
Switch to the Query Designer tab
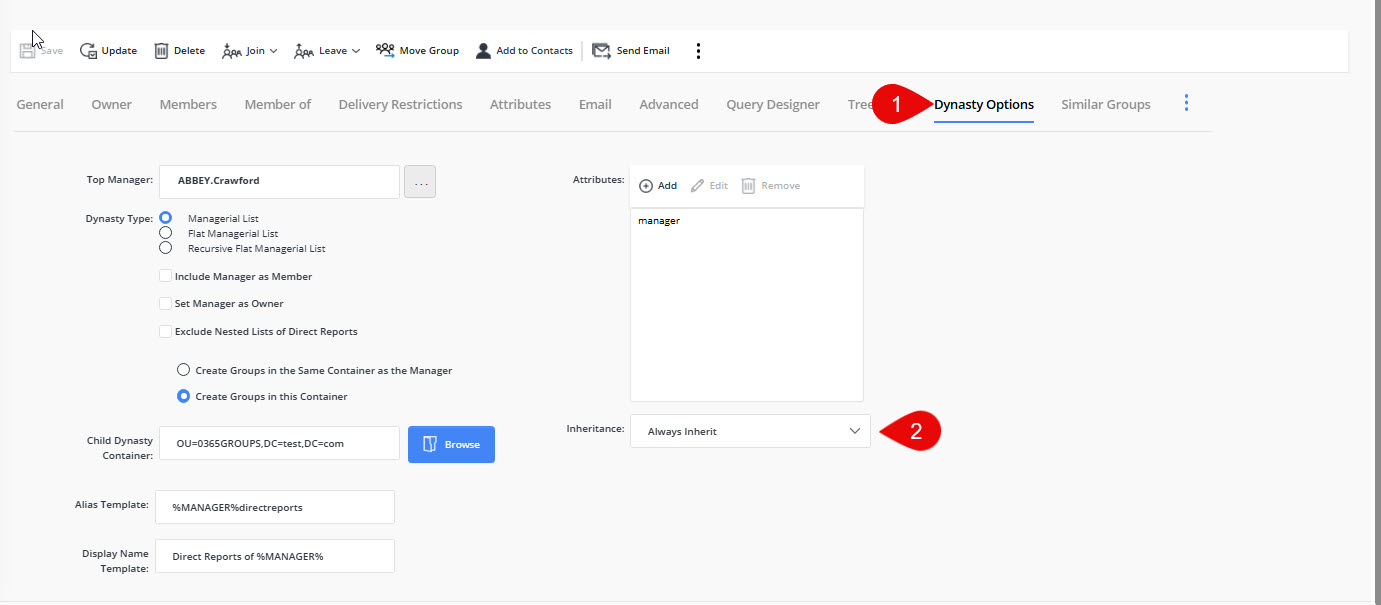tap(772, 103)
